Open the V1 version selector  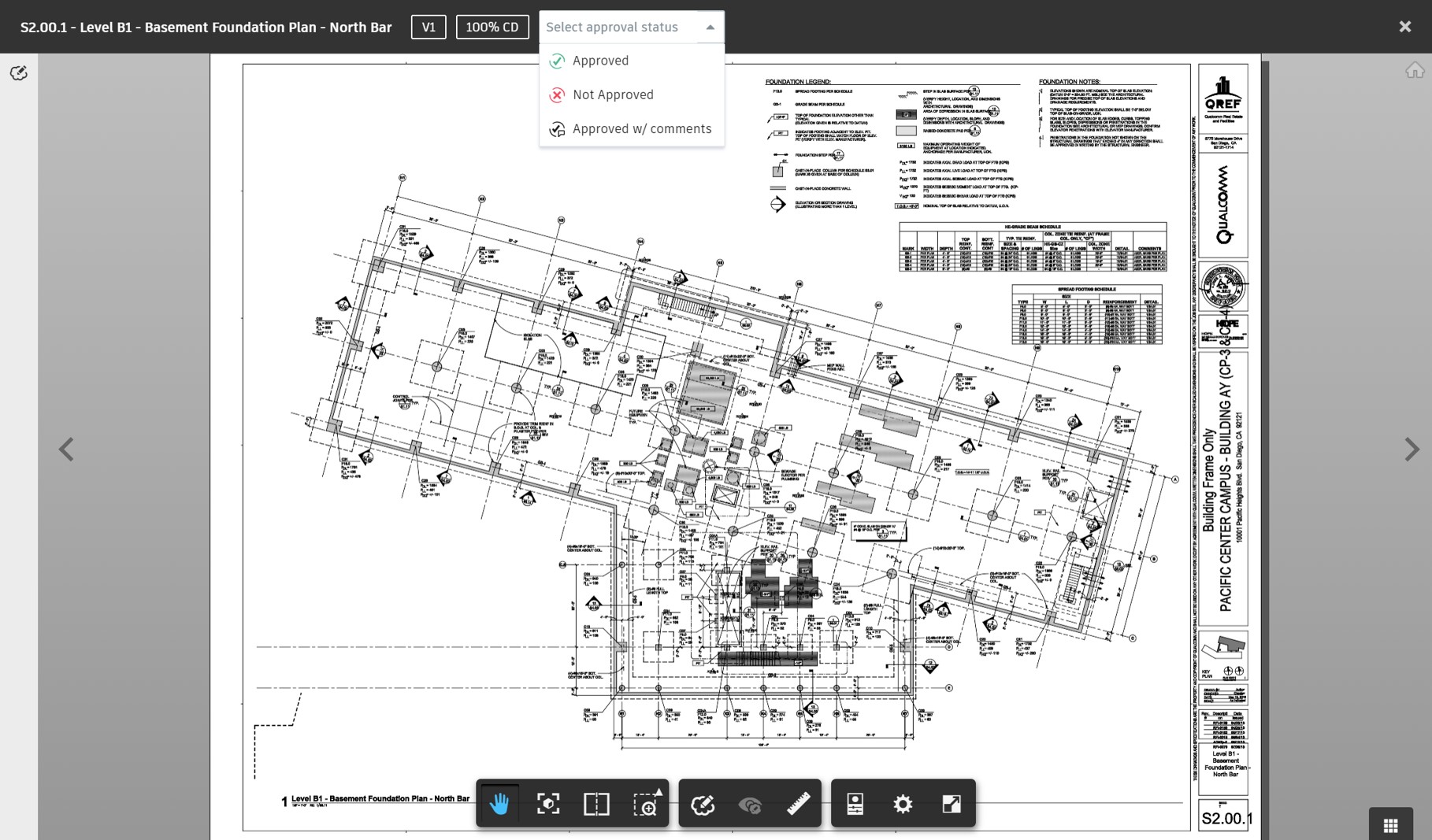click(428, 26)
